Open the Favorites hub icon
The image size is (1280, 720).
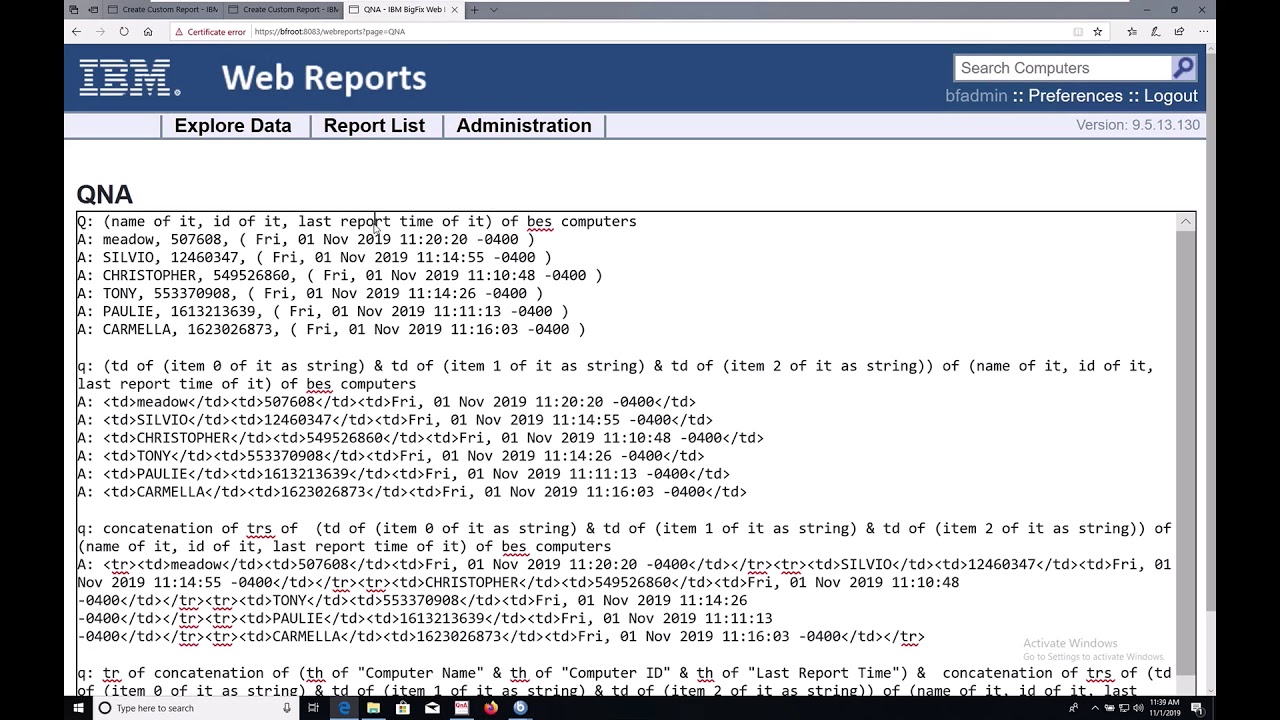[1132, 31]
